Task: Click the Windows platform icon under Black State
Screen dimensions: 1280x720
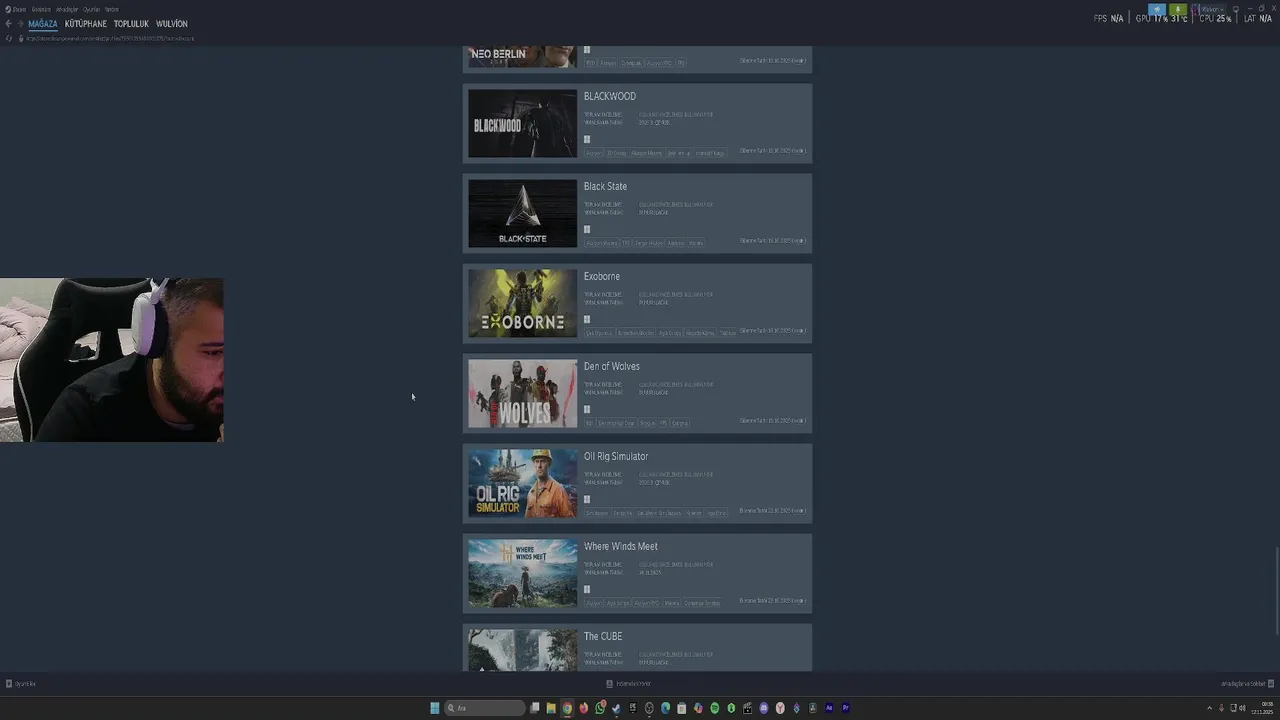Action: [587, 229]
